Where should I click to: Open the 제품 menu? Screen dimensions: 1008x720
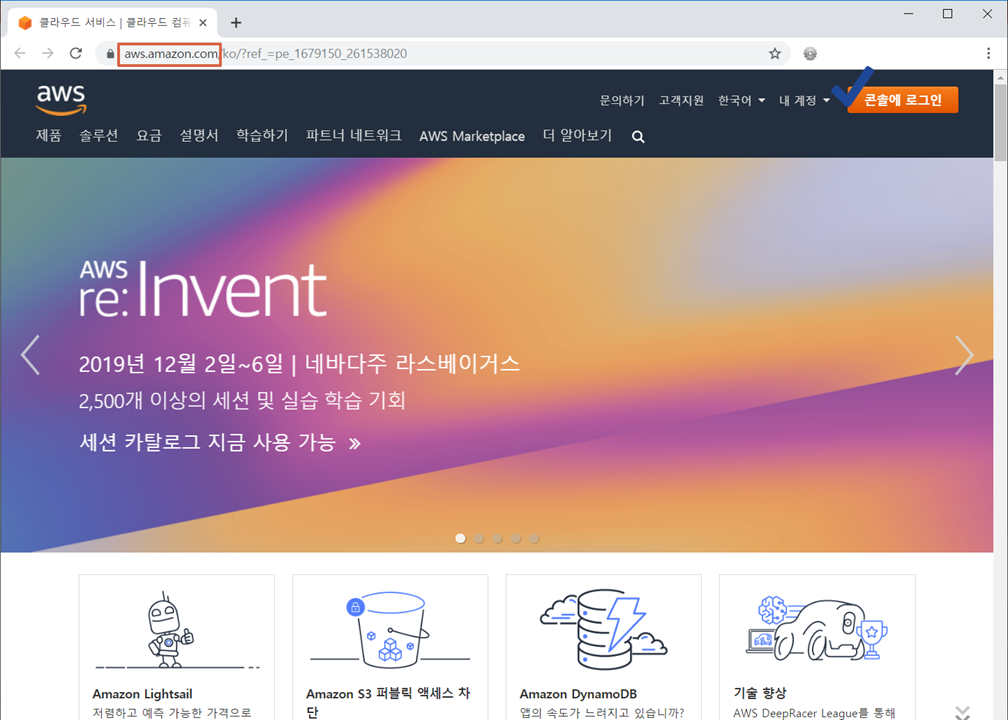[49, 136]
